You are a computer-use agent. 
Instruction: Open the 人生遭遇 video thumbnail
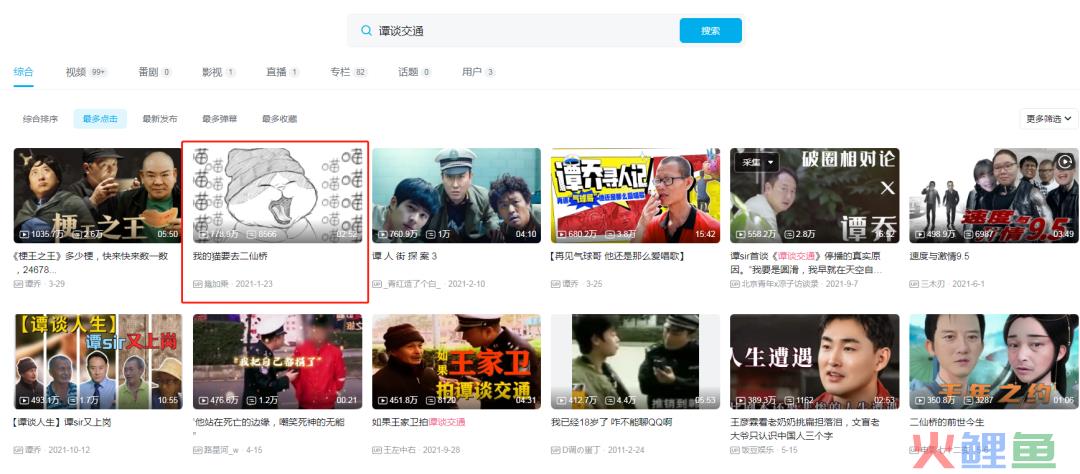click(814, 362)
